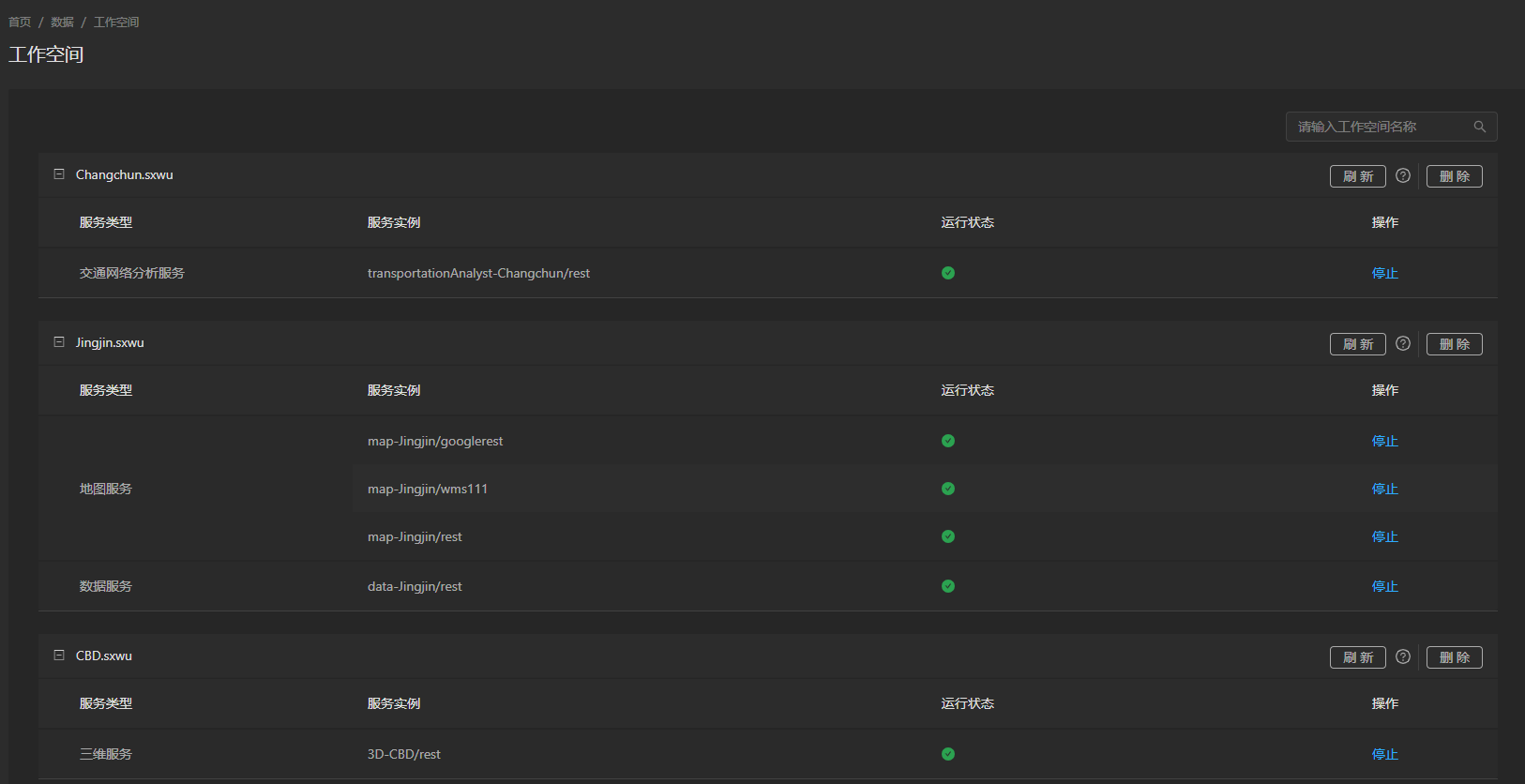Click green status icon for map-Jingjin/googlerest
This screenshot has height=784, width=1525.
pos(948,441)
